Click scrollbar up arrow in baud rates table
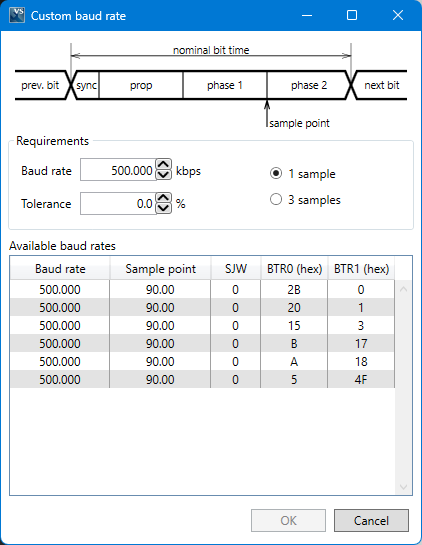Image resolution: width=422 pixels, height=545 pixels. click(404, 289)
